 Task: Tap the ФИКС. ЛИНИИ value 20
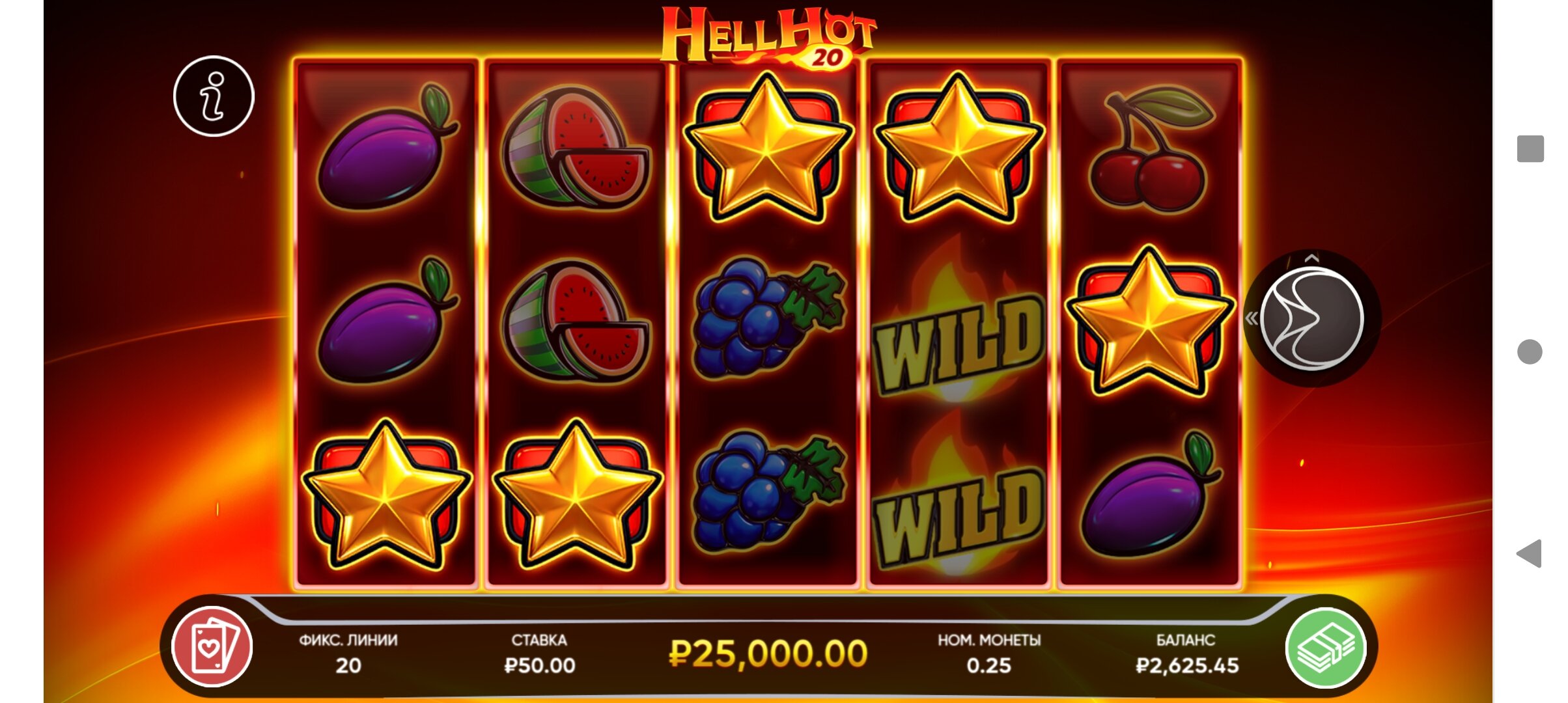(x=348, y=665)
